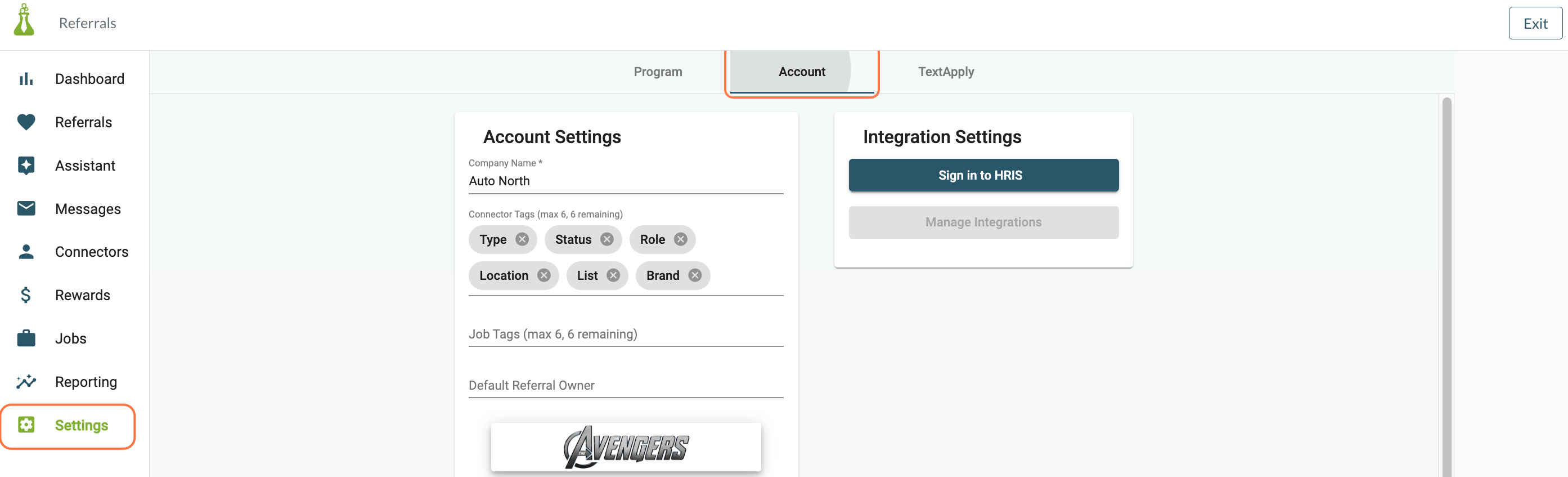Click the Manage Integrations button
This screenshot has width=1568, height=477.
coord(983,222)
